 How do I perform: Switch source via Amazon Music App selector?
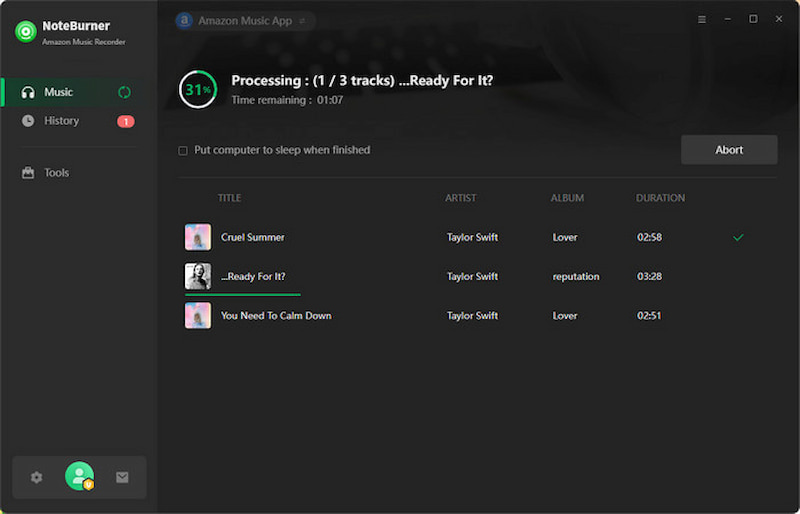click(x=245, y=21)
